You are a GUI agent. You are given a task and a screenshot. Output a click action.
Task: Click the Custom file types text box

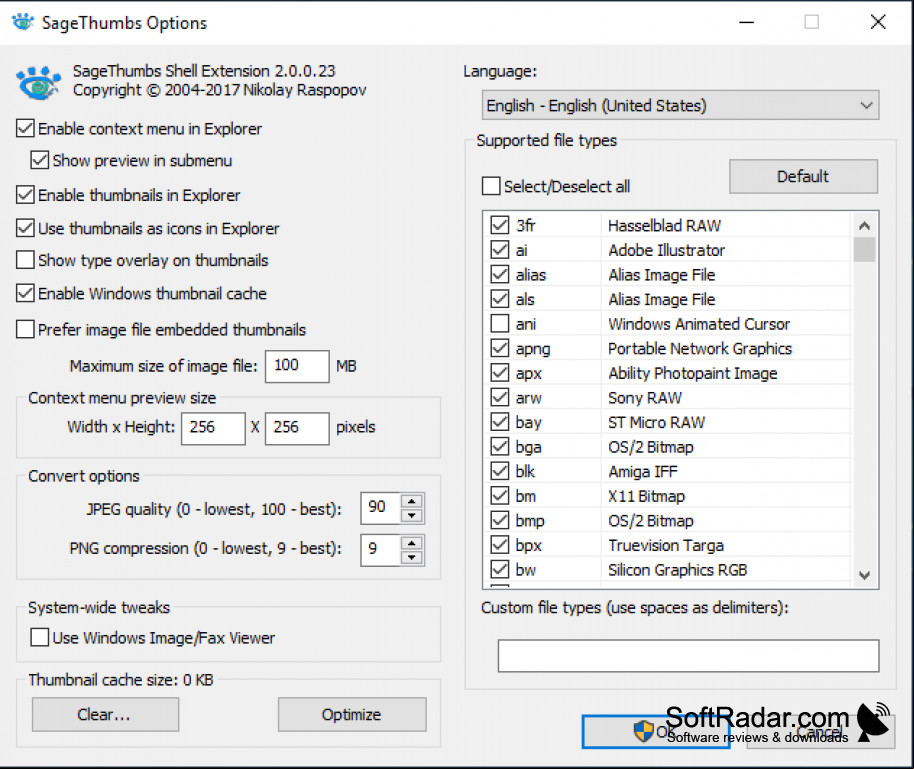coord(688,655)
